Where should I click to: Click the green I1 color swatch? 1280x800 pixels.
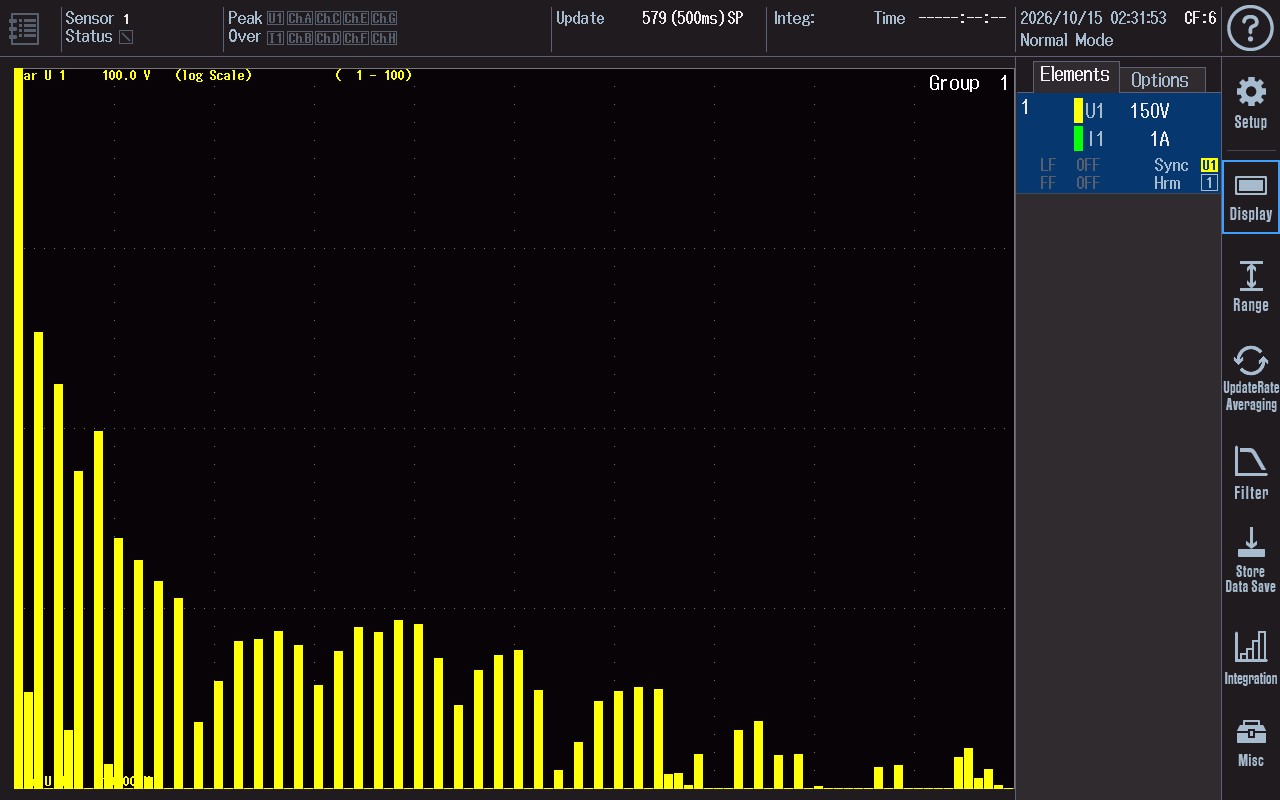pos(1078,139)
